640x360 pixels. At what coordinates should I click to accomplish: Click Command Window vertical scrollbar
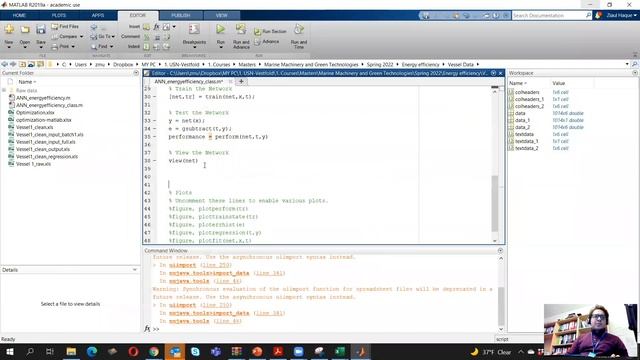pos(501,306)
